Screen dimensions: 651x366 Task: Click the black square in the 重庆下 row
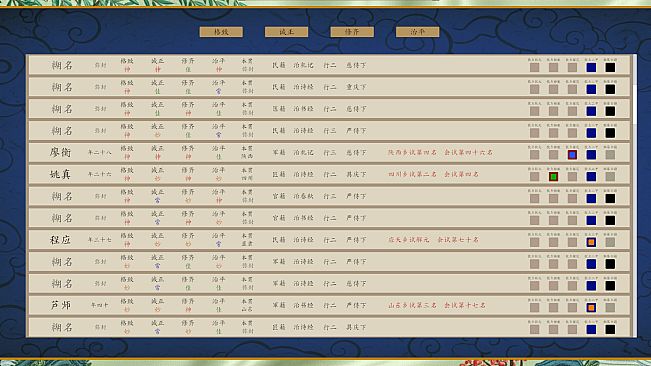coord(610,89)
